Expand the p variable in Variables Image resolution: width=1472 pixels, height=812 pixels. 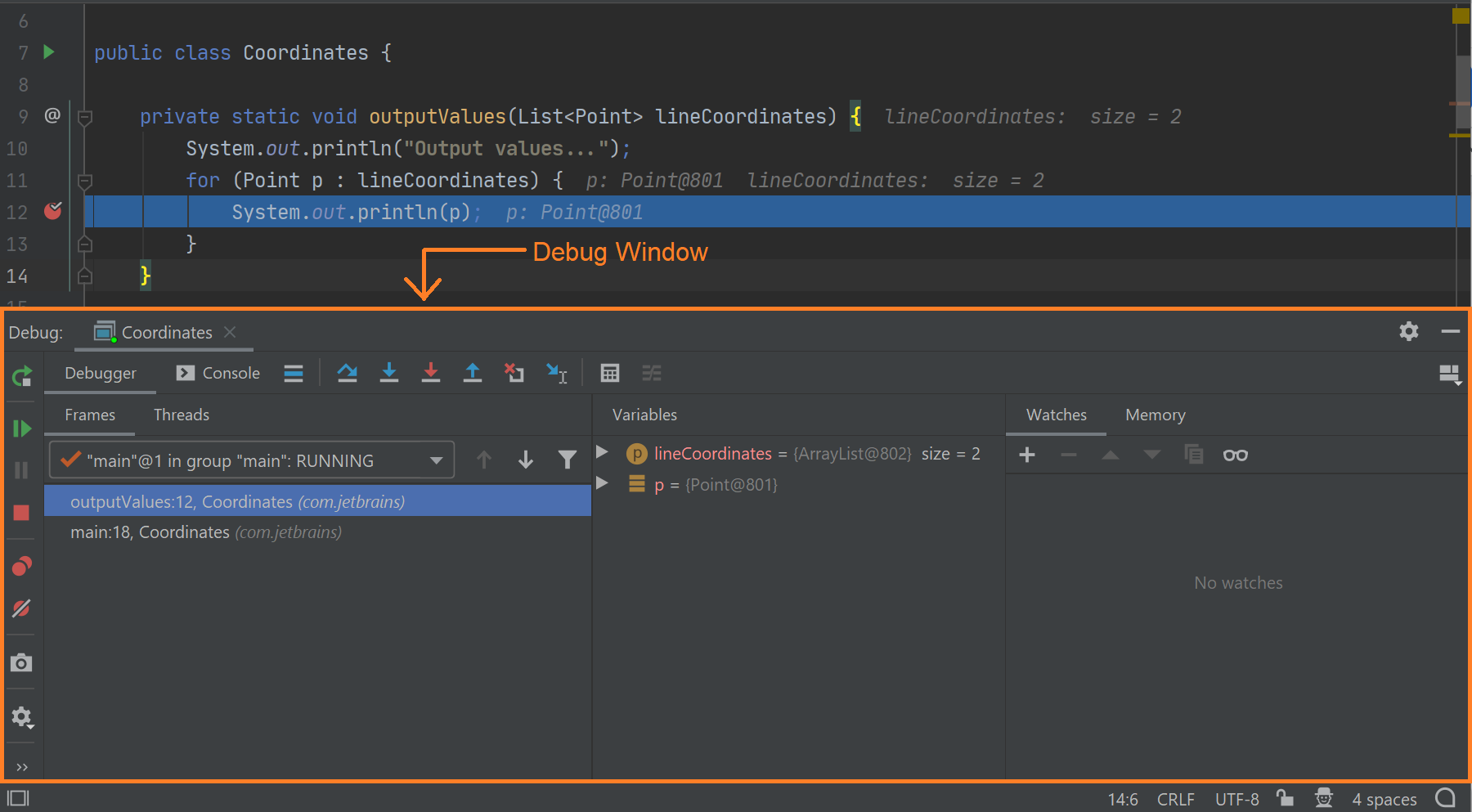603,484
